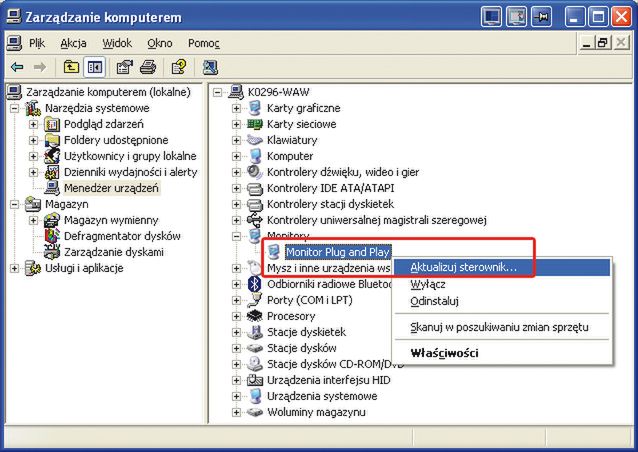Click the Properties toolbar icon
Viewport: 638px width, 452px height.
point(125,67)
